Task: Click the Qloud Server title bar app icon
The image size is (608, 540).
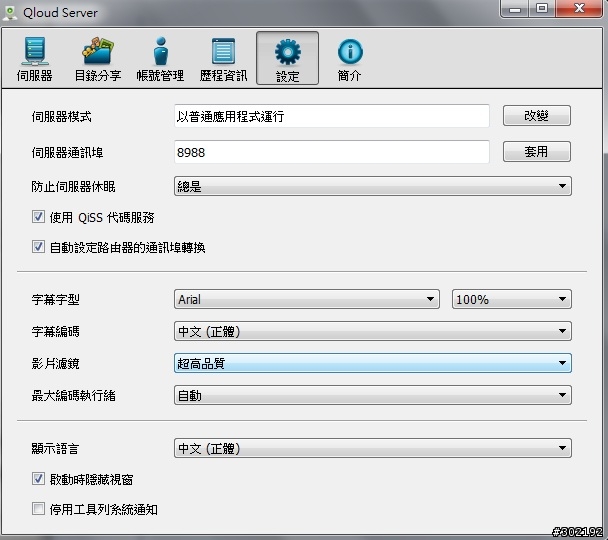Action: pos(10,12)
